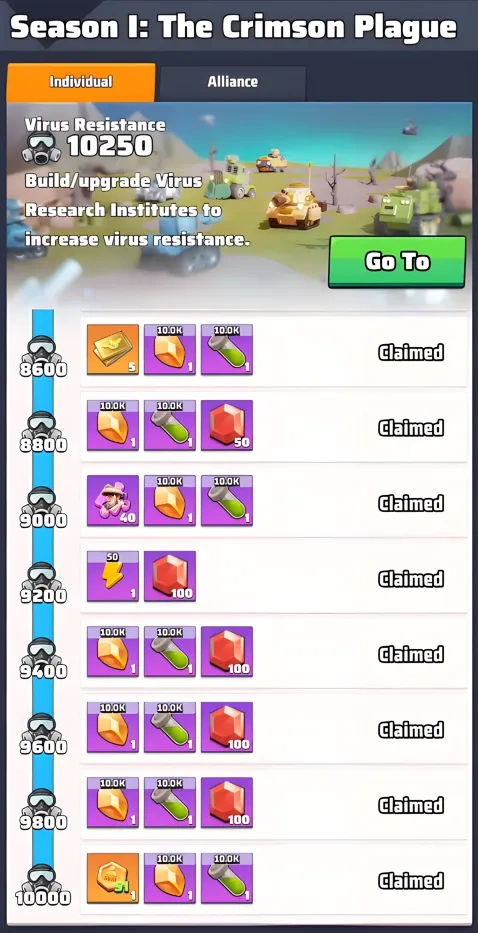The image size is (478, 933).
Task: Switch to the Alliance tab
Action: point(232,82)
